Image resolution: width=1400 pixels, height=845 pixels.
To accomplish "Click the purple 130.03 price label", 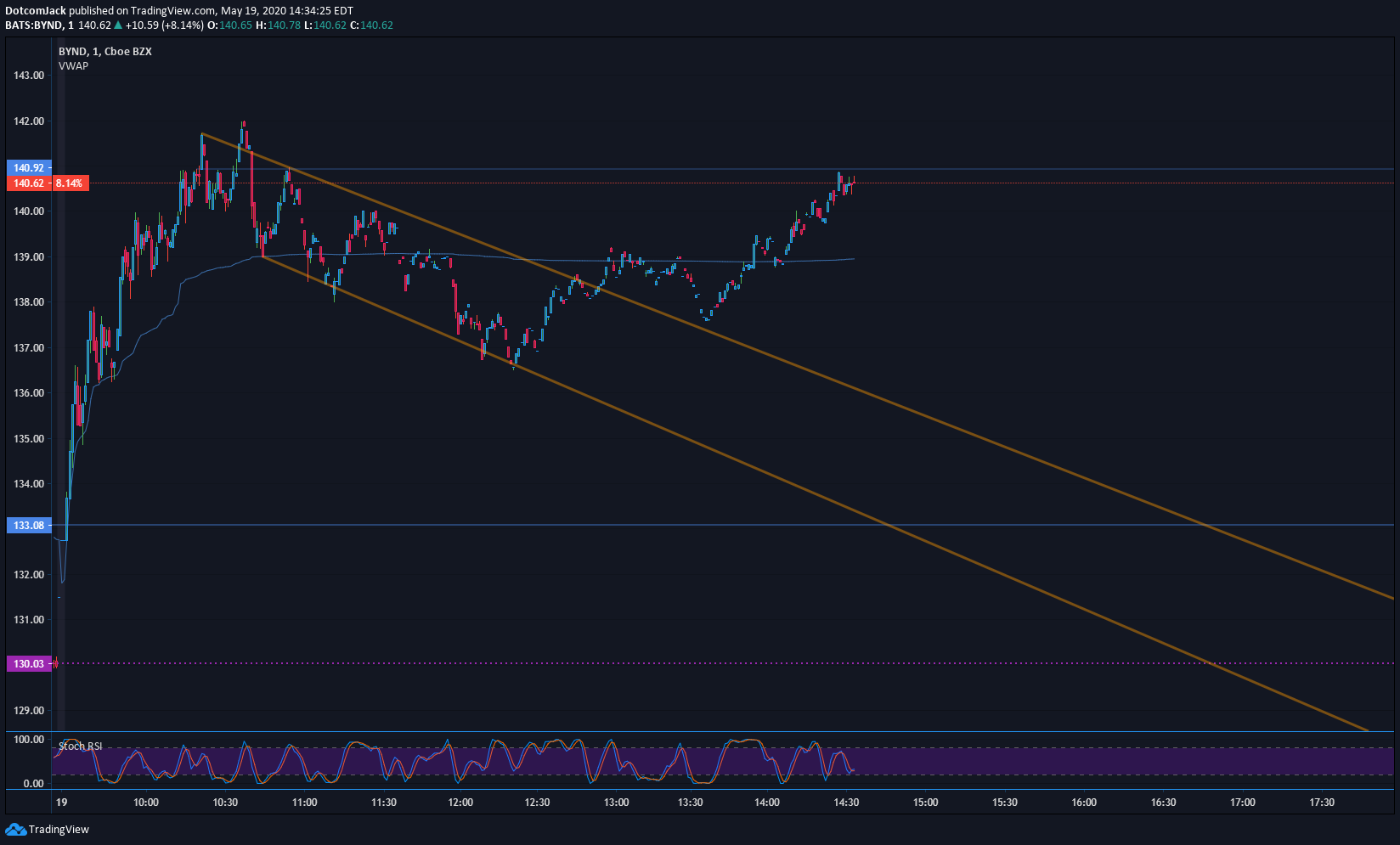I will [x=29, y=664].
